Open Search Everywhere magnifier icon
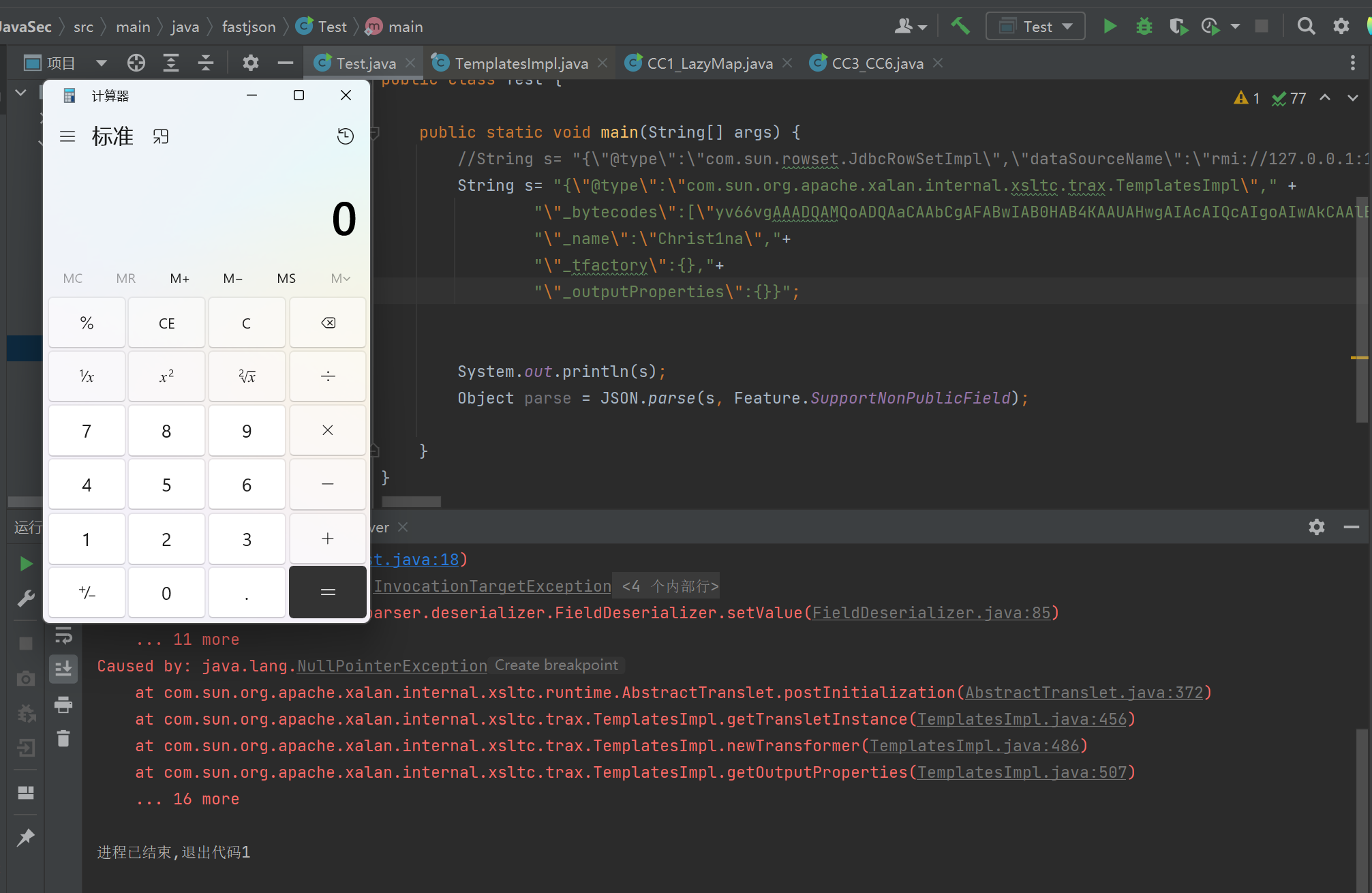Screen dimensions: 1372x893 1306,27
